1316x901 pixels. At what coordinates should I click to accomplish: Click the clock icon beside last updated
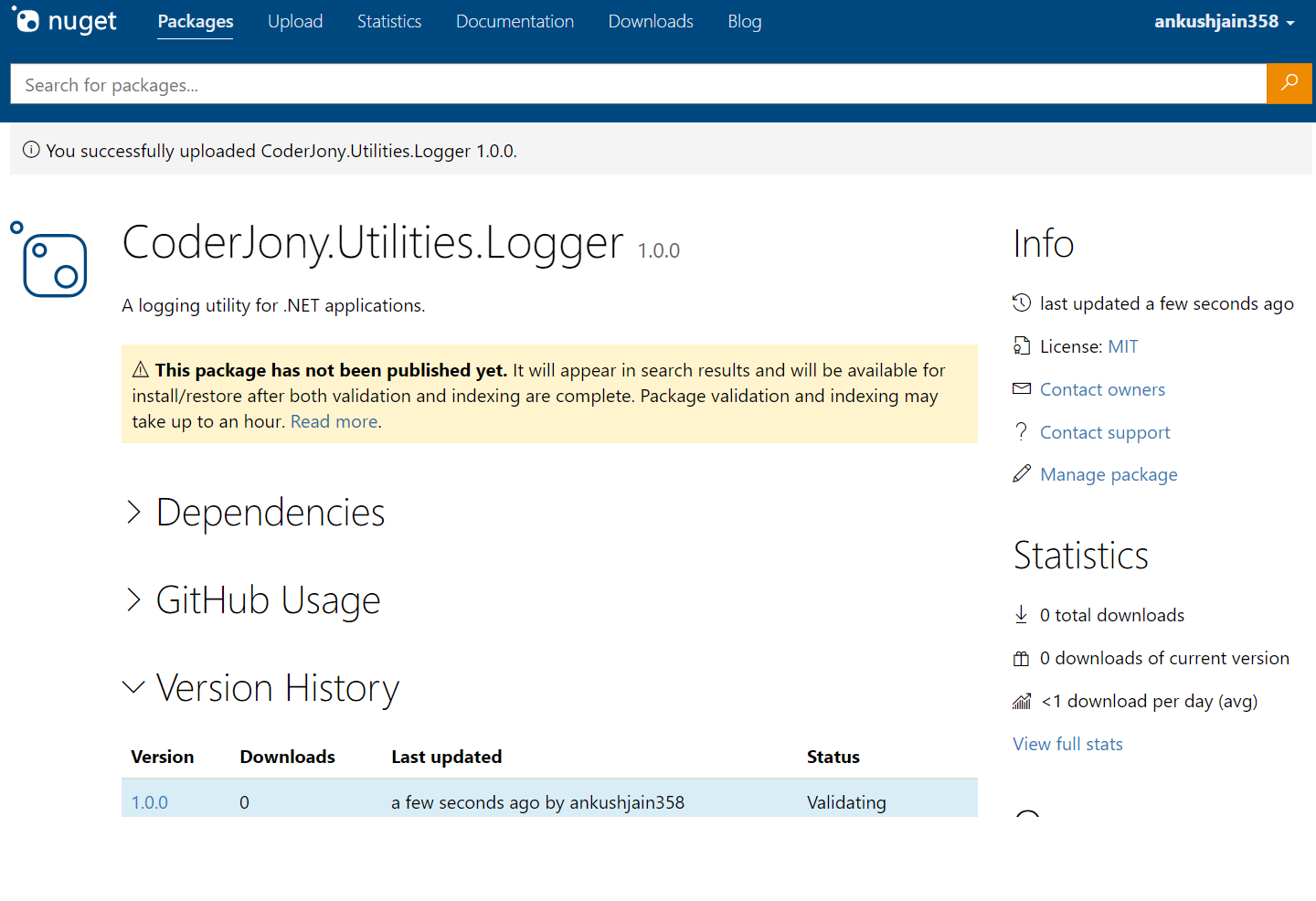[1022, 302]
